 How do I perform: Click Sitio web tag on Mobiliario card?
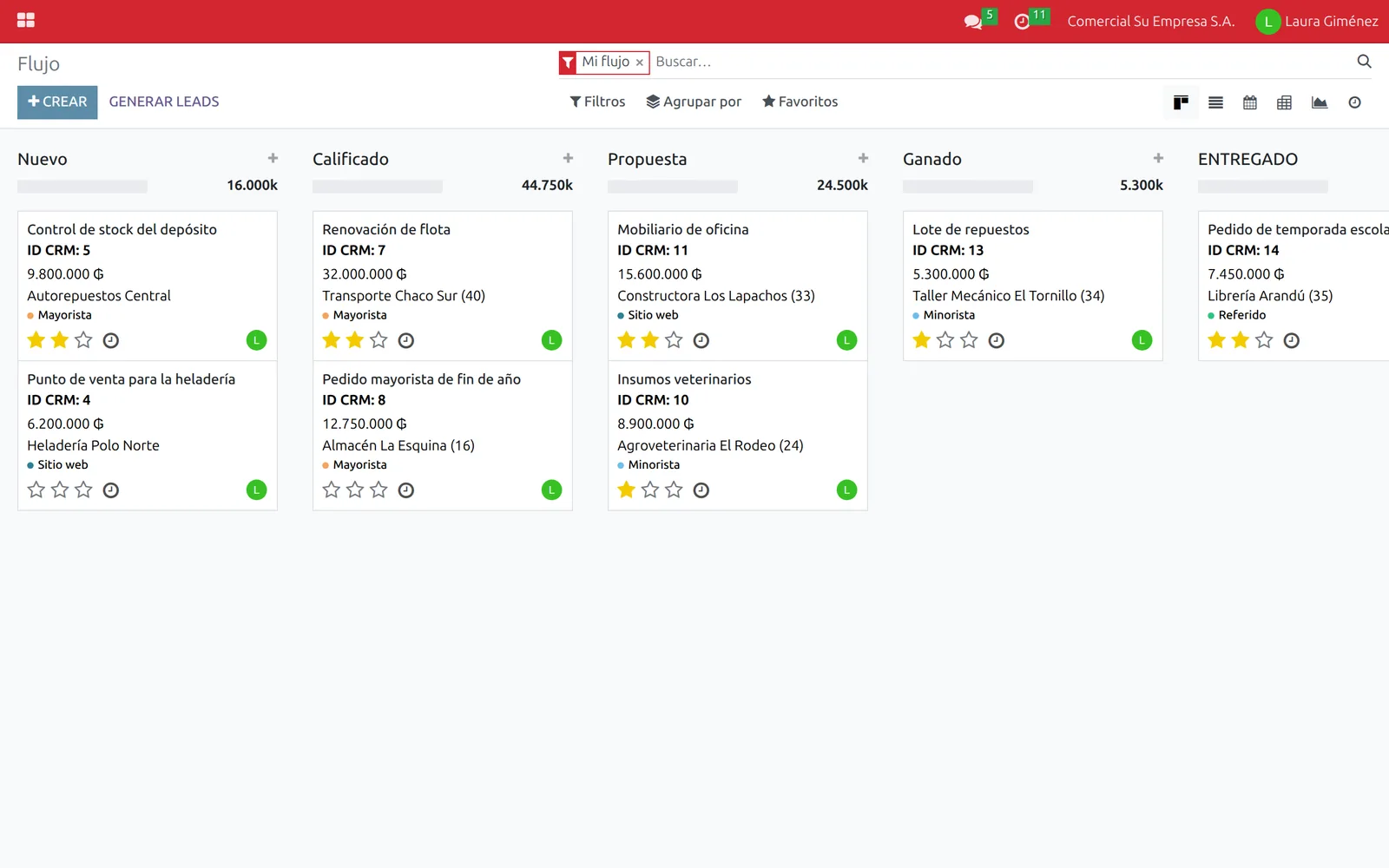(648, 315)
